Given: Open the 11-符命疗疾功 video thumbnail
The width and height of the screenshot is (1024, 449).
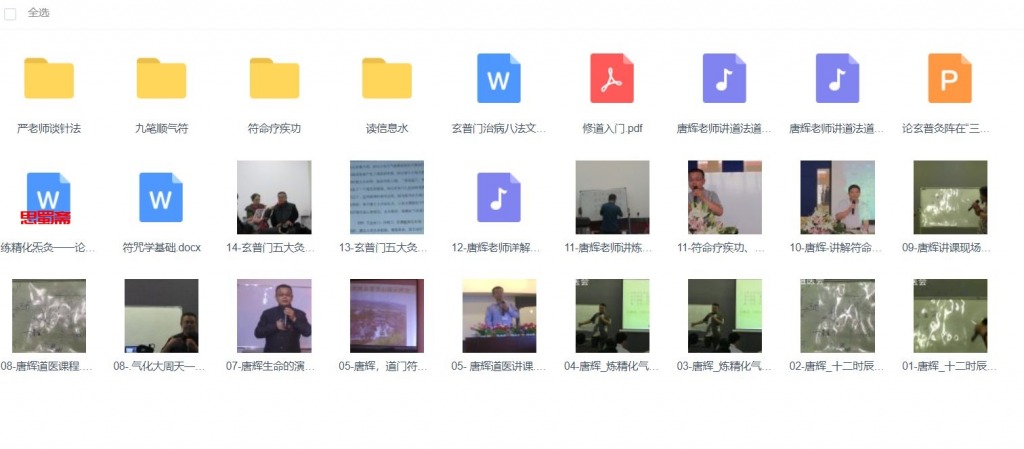Looking at the screenshot, I should 725,197.
